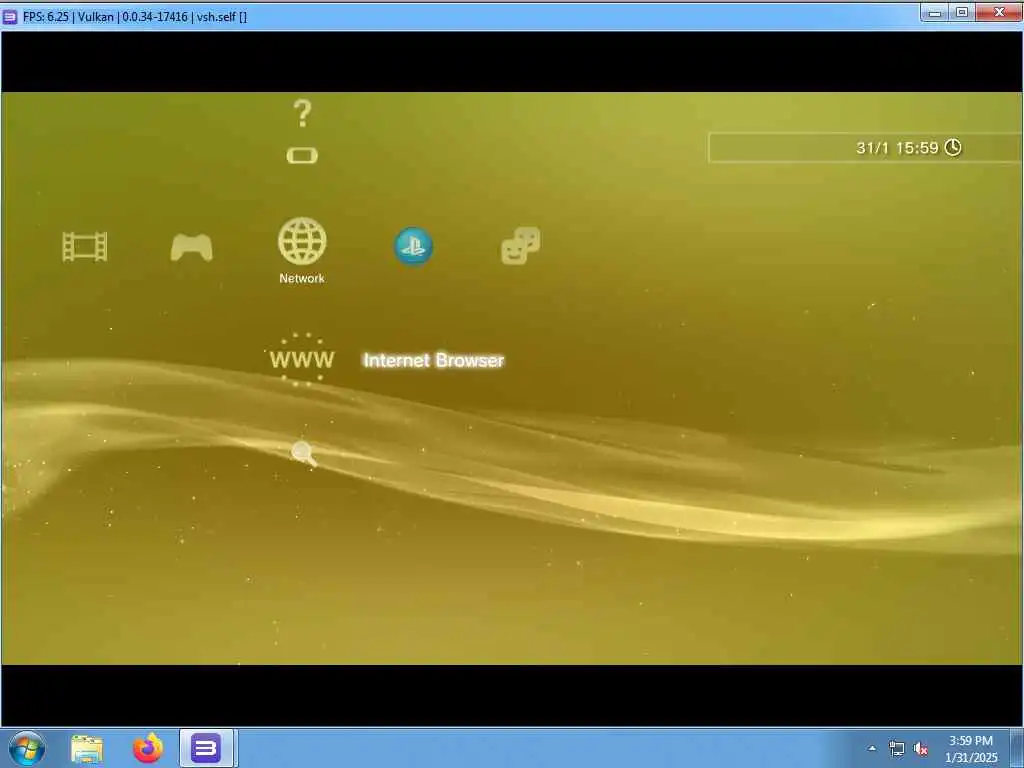The image size is (1024, 768).
Task: Open the Windows Start menu orb
Action: tap(27, 748)
